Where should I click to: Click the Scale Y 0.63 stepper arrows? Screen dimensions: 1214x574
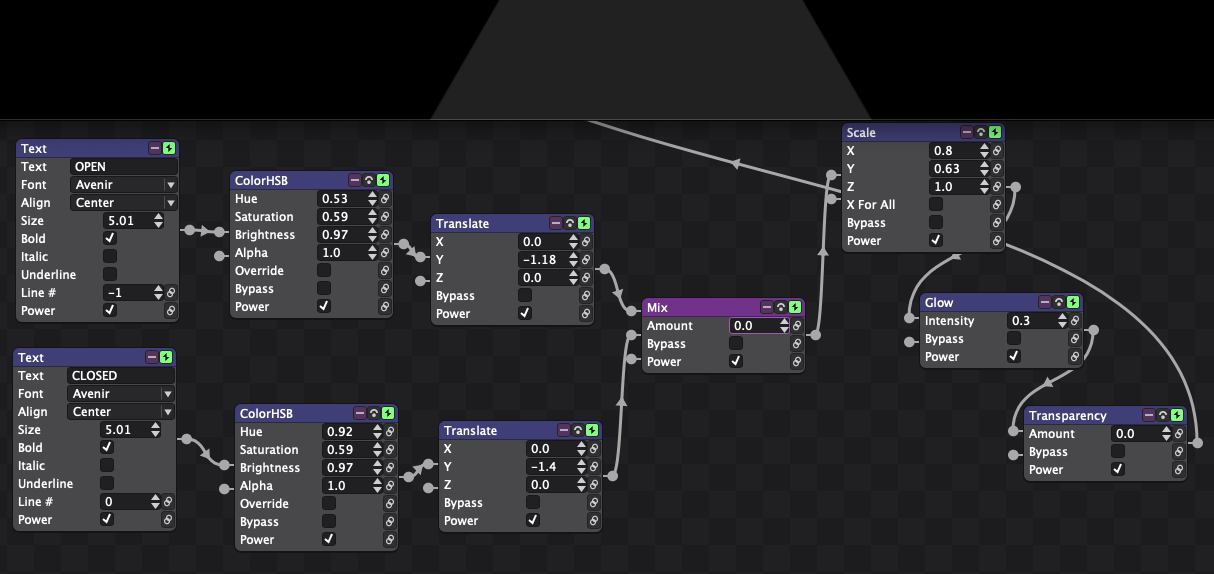pyautogui.click(x=984, y=169)
